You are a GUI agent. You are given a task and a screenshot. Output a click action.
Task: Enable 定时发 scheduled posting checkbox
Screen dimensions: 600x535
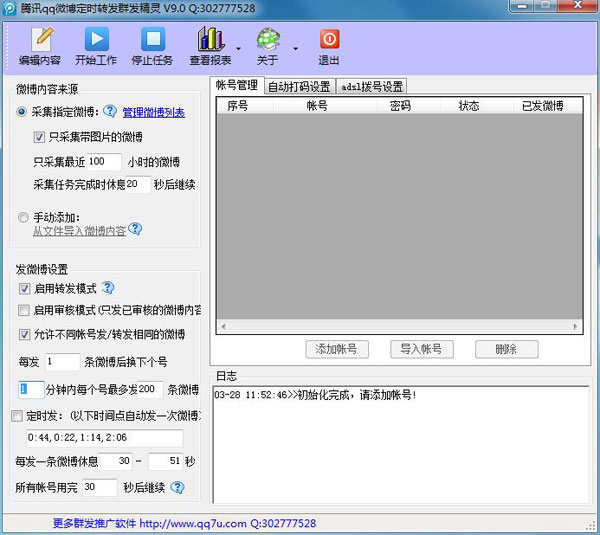(x=17, y=416)
